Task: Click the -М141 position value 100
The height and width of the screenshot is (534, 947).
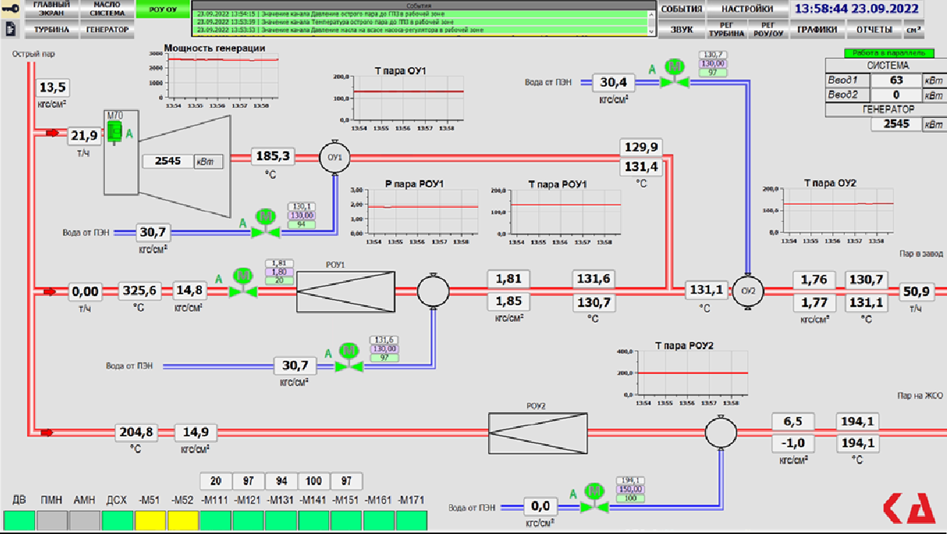Action: point(313,481)
